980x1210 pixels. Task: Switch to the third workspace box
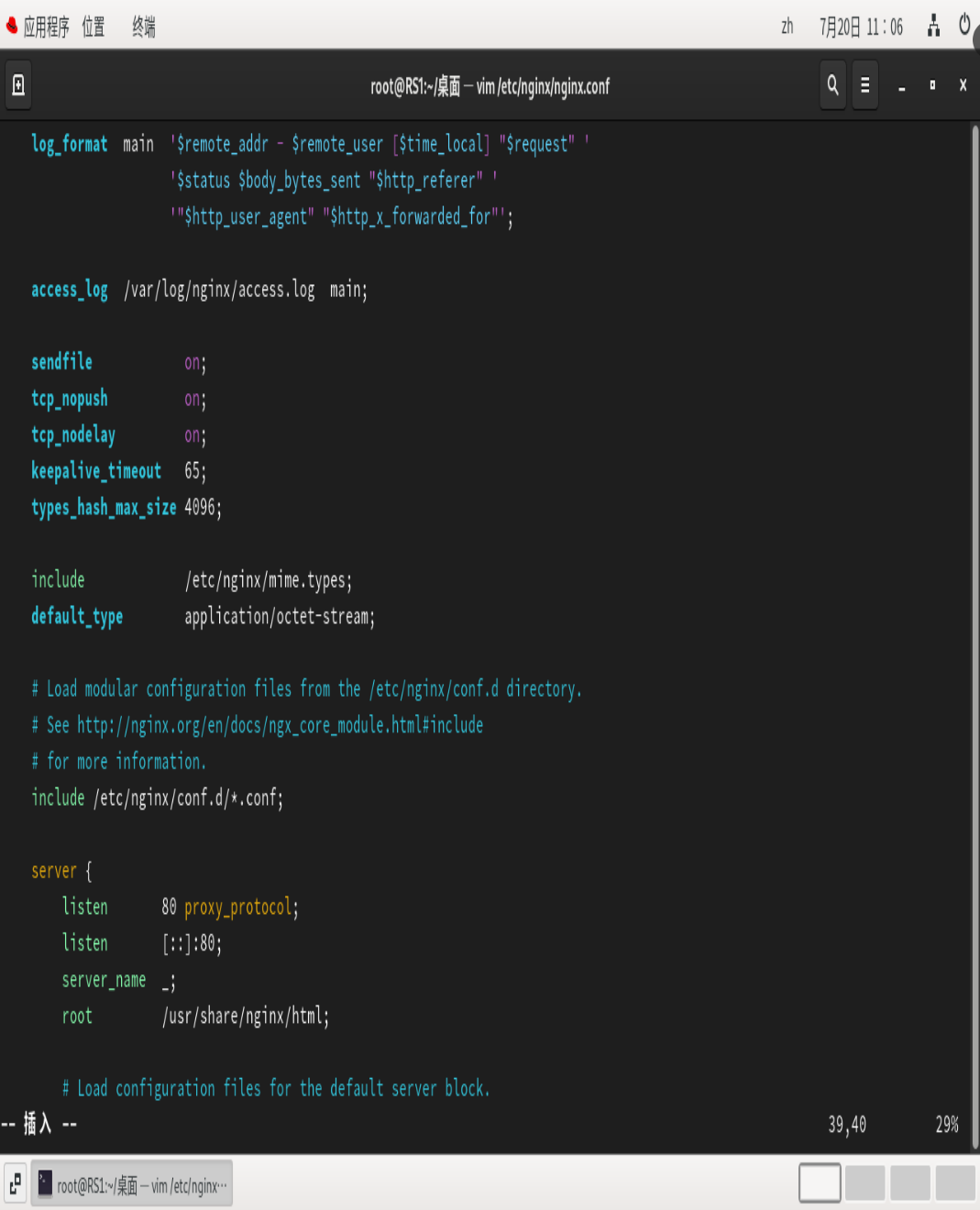tap(909, 1182)
